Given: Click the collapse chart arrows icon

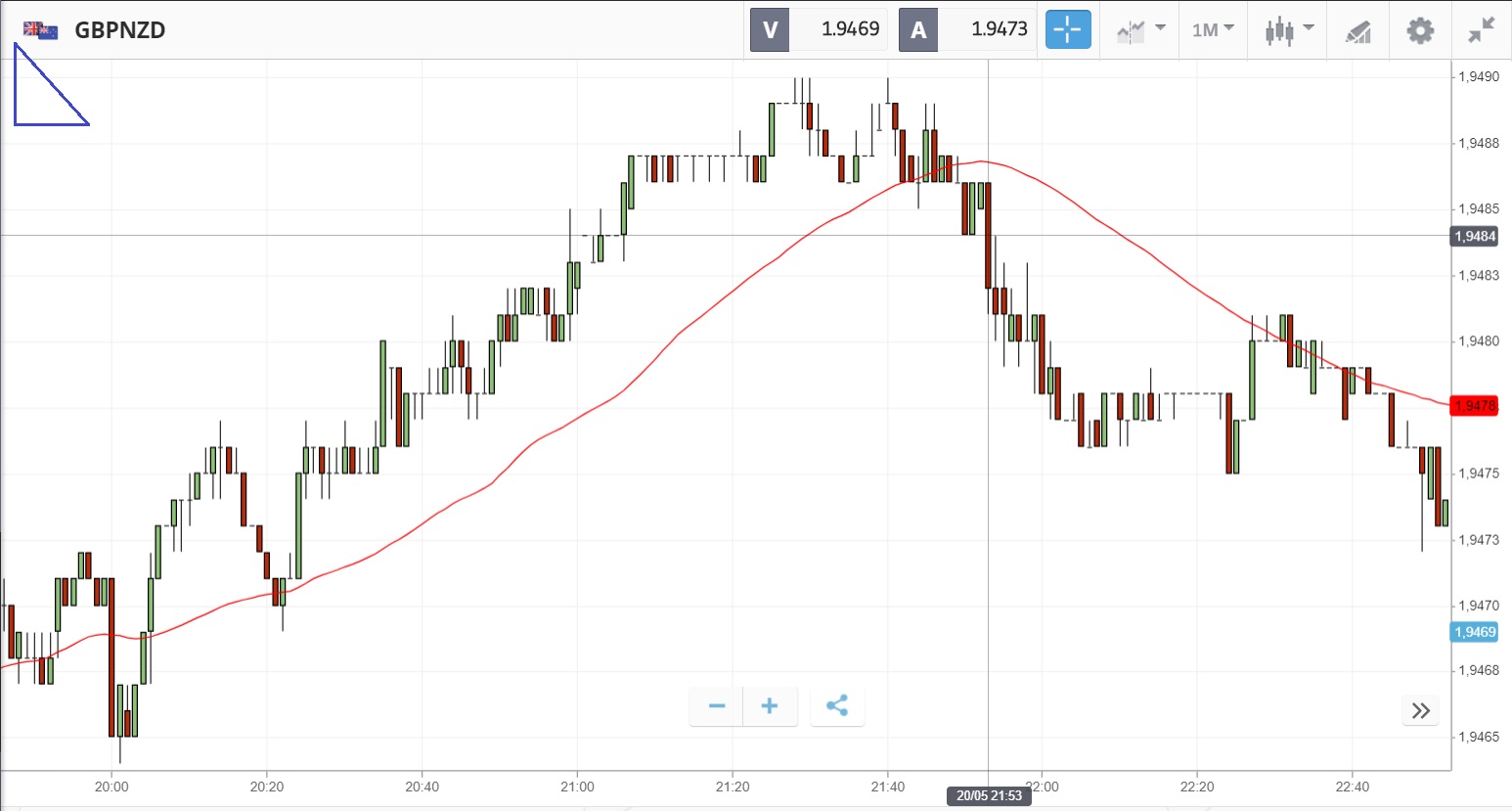Looking at the screenshot, I should tap(1482, 30).
